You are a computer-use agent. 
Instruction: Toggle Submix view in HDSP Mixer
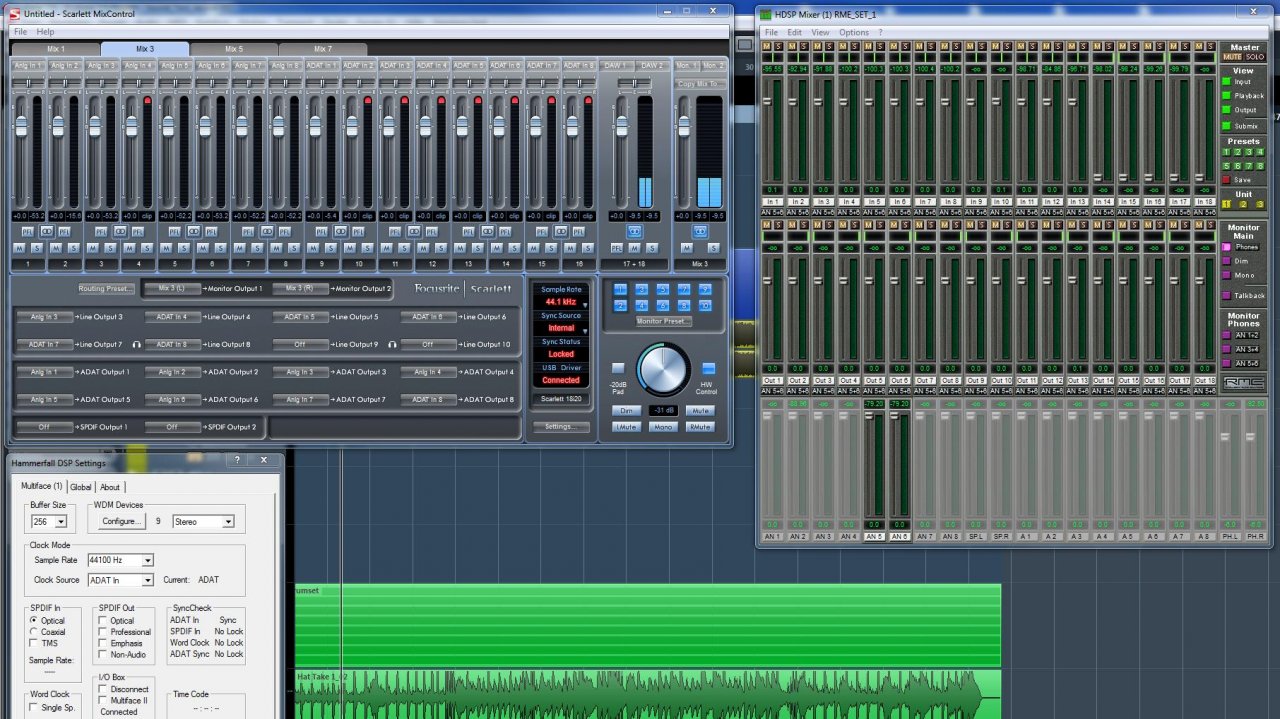pyautogui.click(x=1226, y=126)
